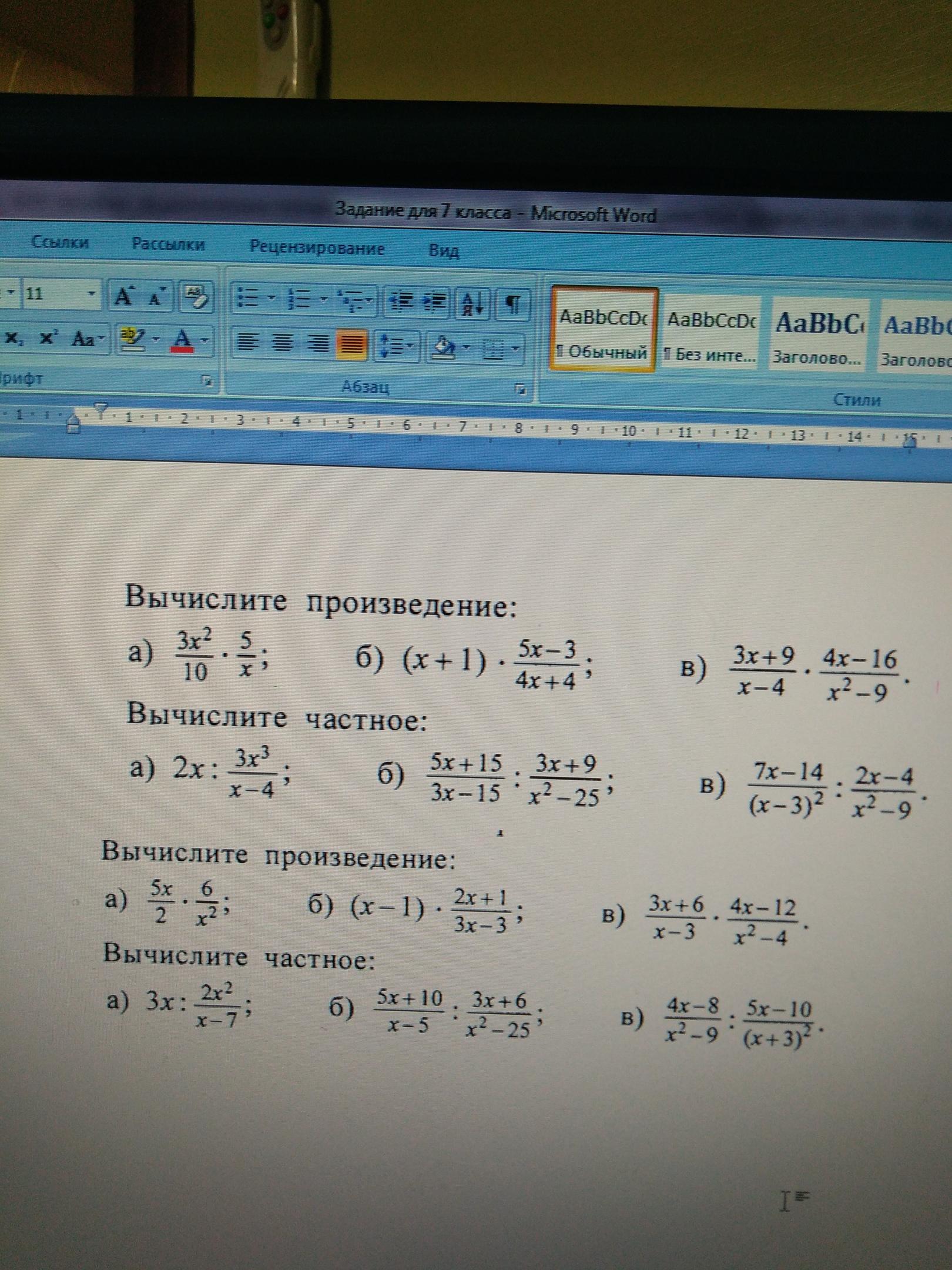Increase paragraph indent

click(x=435, y=303)
